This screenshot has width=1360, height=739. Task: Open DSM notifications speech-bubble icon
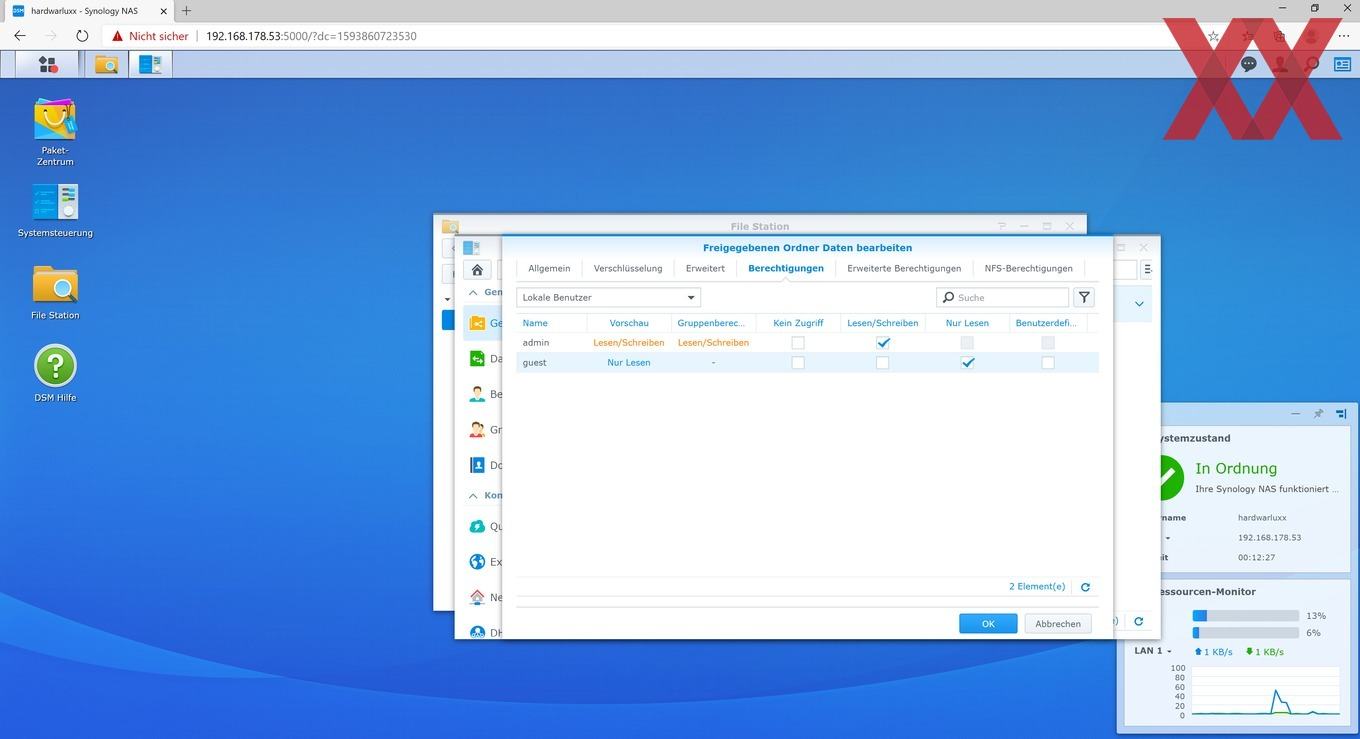click(x=1249, y=64)
